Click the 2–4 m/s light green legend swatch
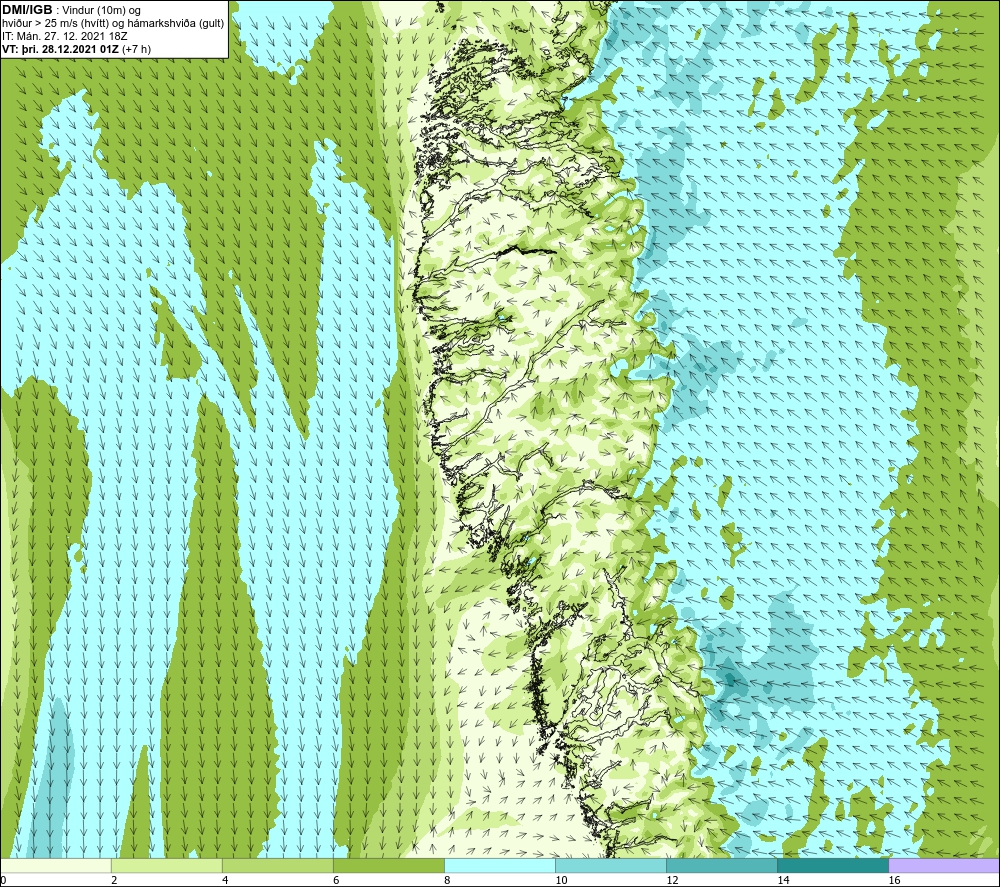Image resolution: width=1000 pixels, height=887 pixels. (167, 866)
